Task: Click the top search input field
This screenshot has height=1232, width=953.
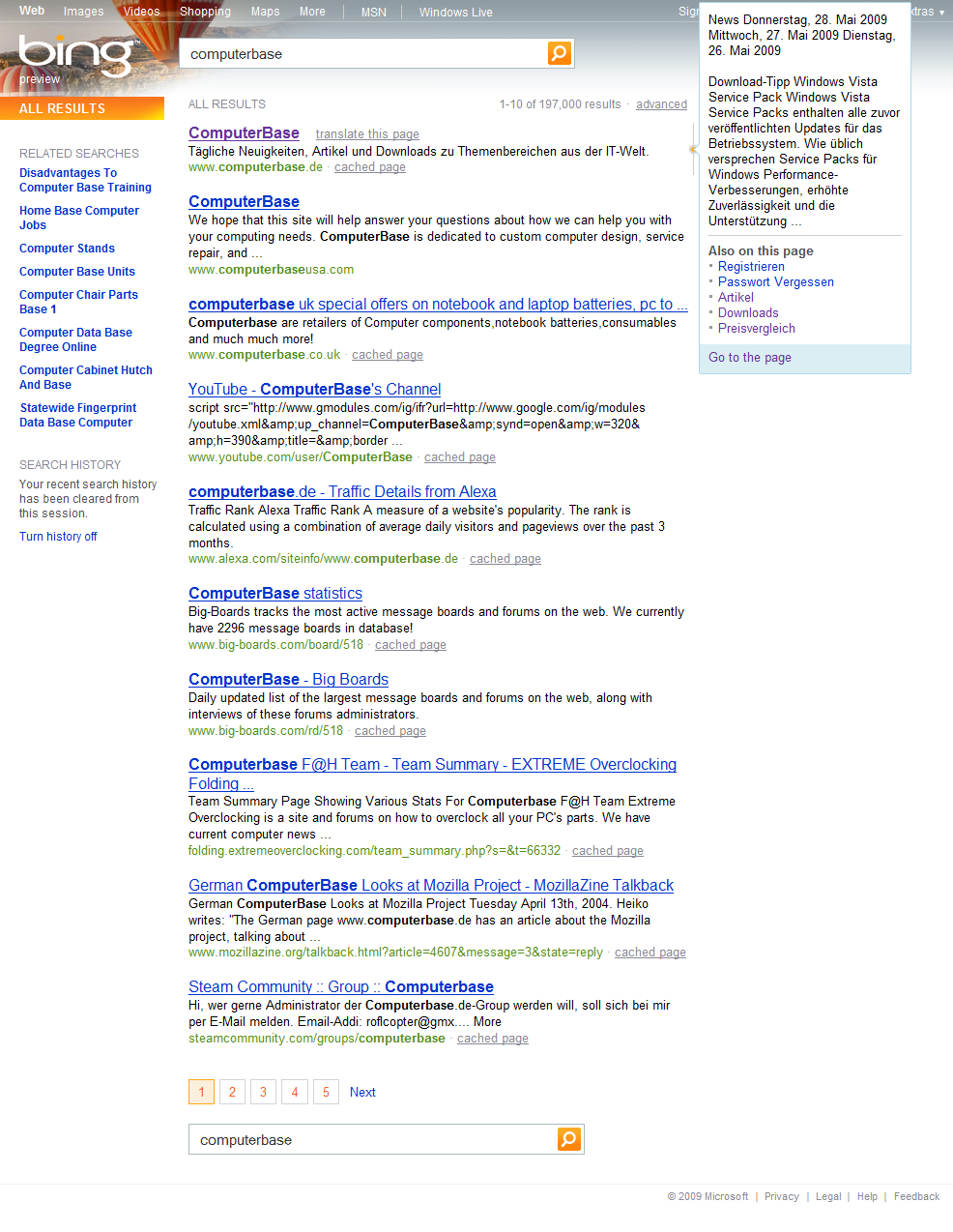Action: click(363, 53)
